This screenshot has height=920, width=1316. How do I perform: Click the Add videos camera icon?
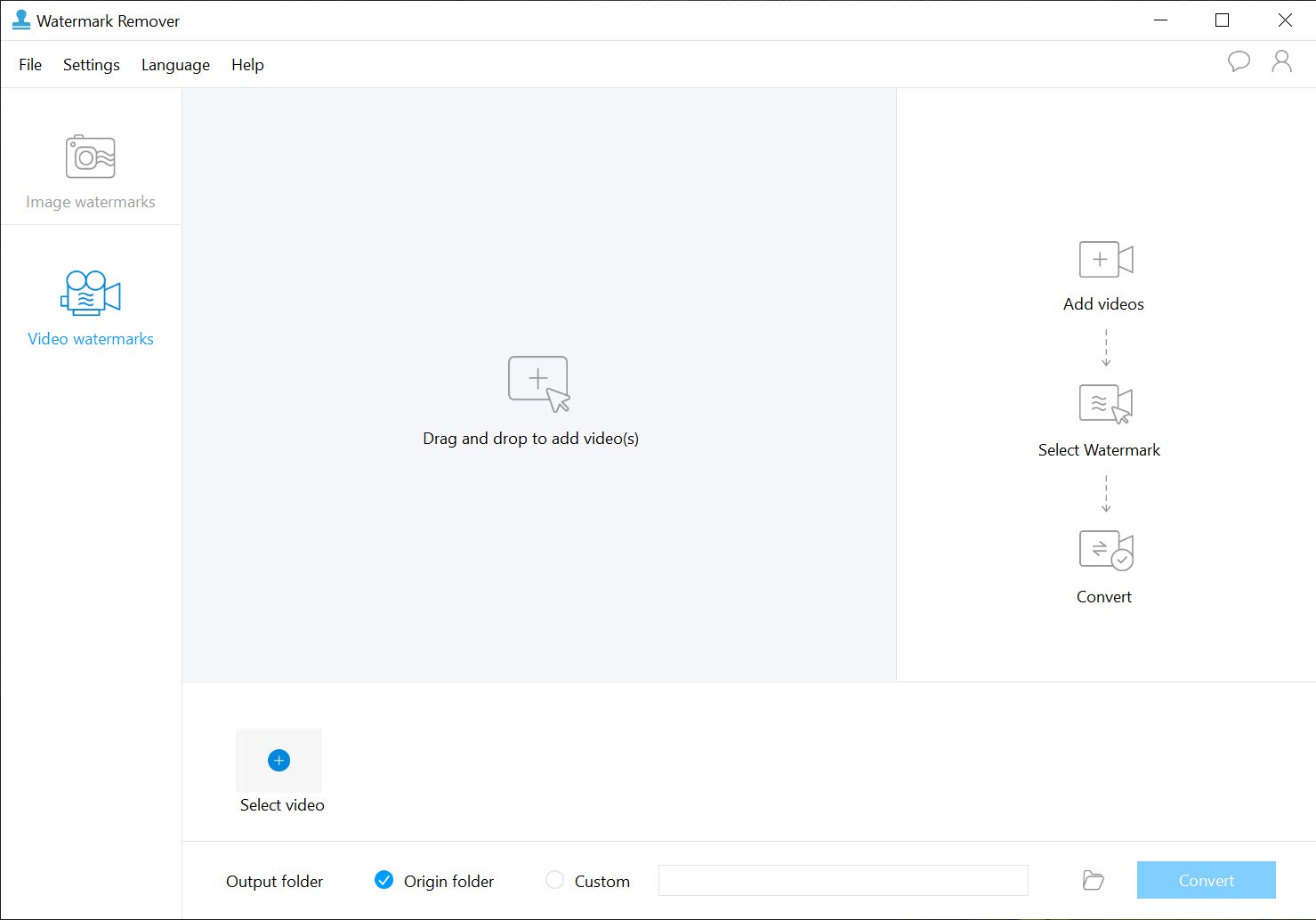coord(1105,260)
